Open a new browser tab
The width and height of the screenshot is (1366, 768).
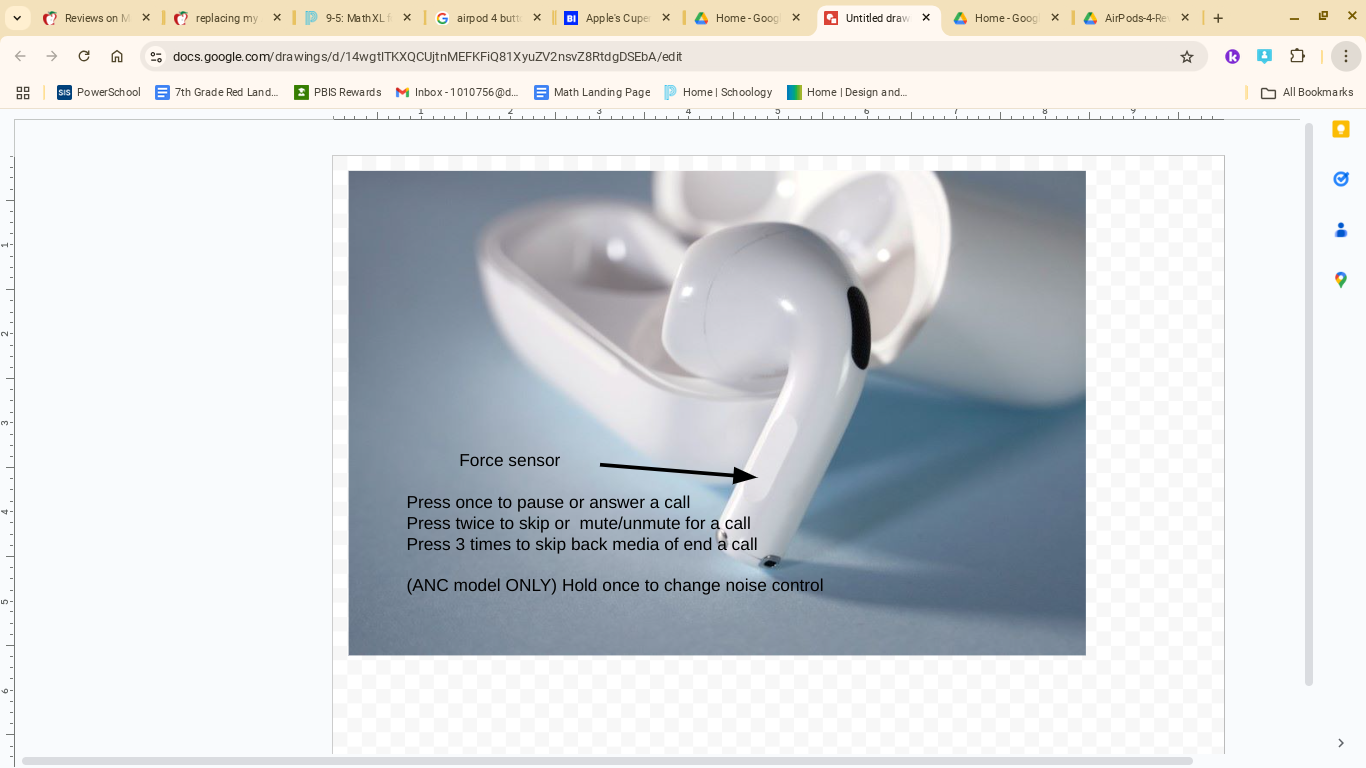tap(1218, 18)
